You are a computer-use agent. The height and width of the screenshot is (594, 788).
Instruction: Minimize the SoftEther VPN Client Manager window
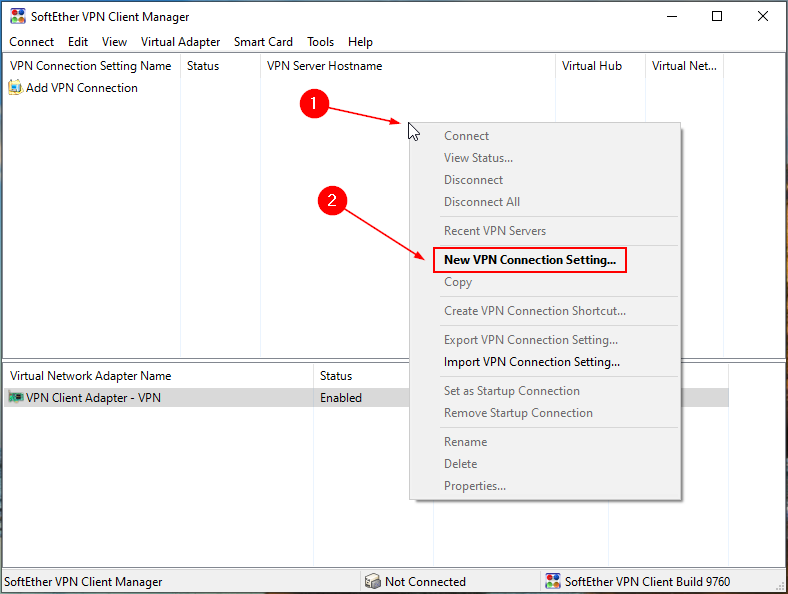(x=672, y=17)
